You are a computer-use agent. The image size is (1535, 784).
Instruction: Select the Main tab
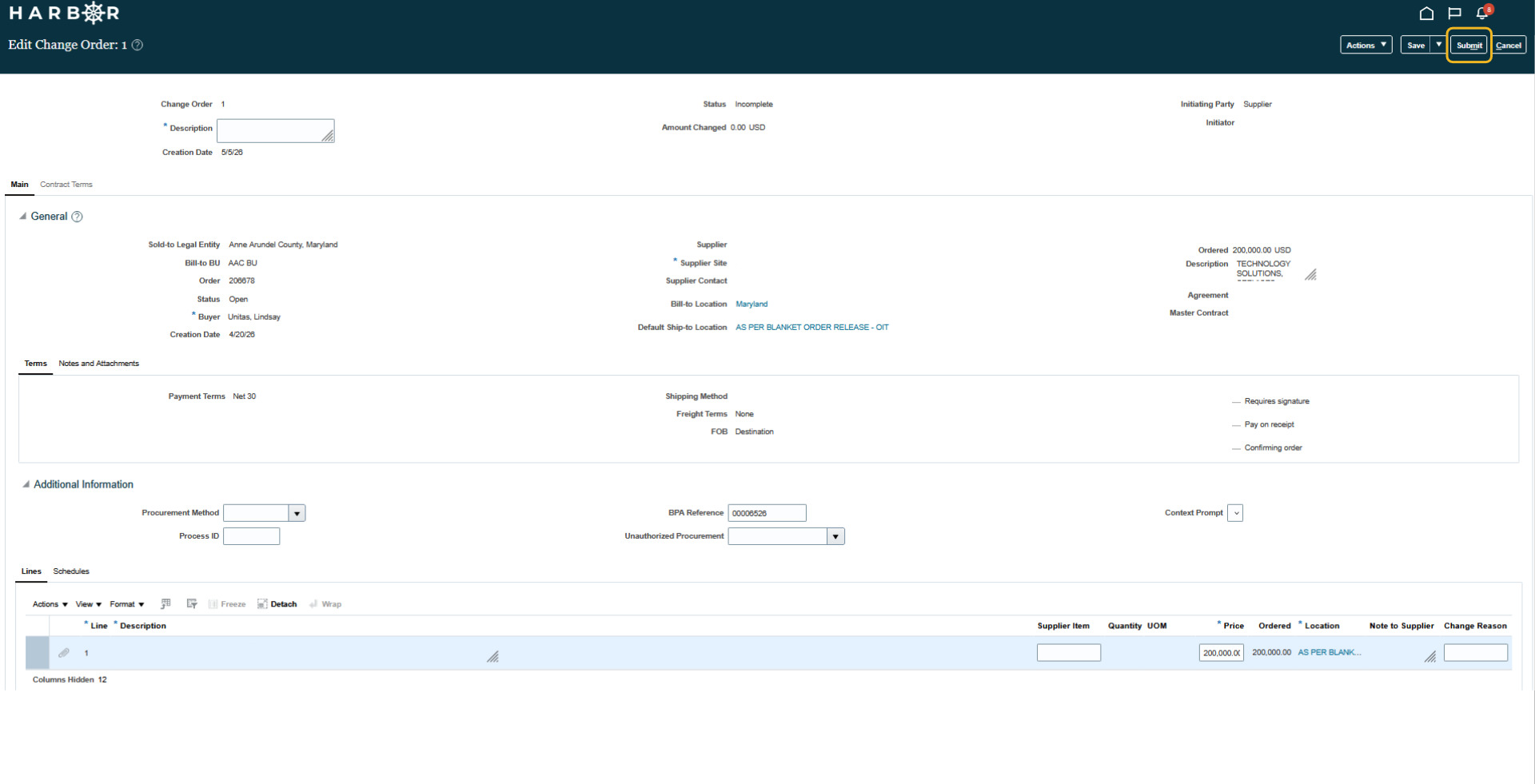point(19,185)
